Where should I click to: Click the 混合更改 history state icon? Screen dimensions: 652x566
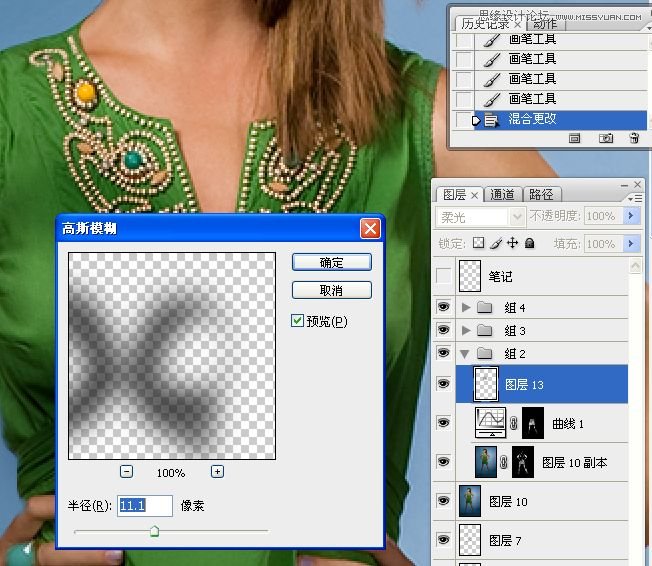click(x=491, y=121)
